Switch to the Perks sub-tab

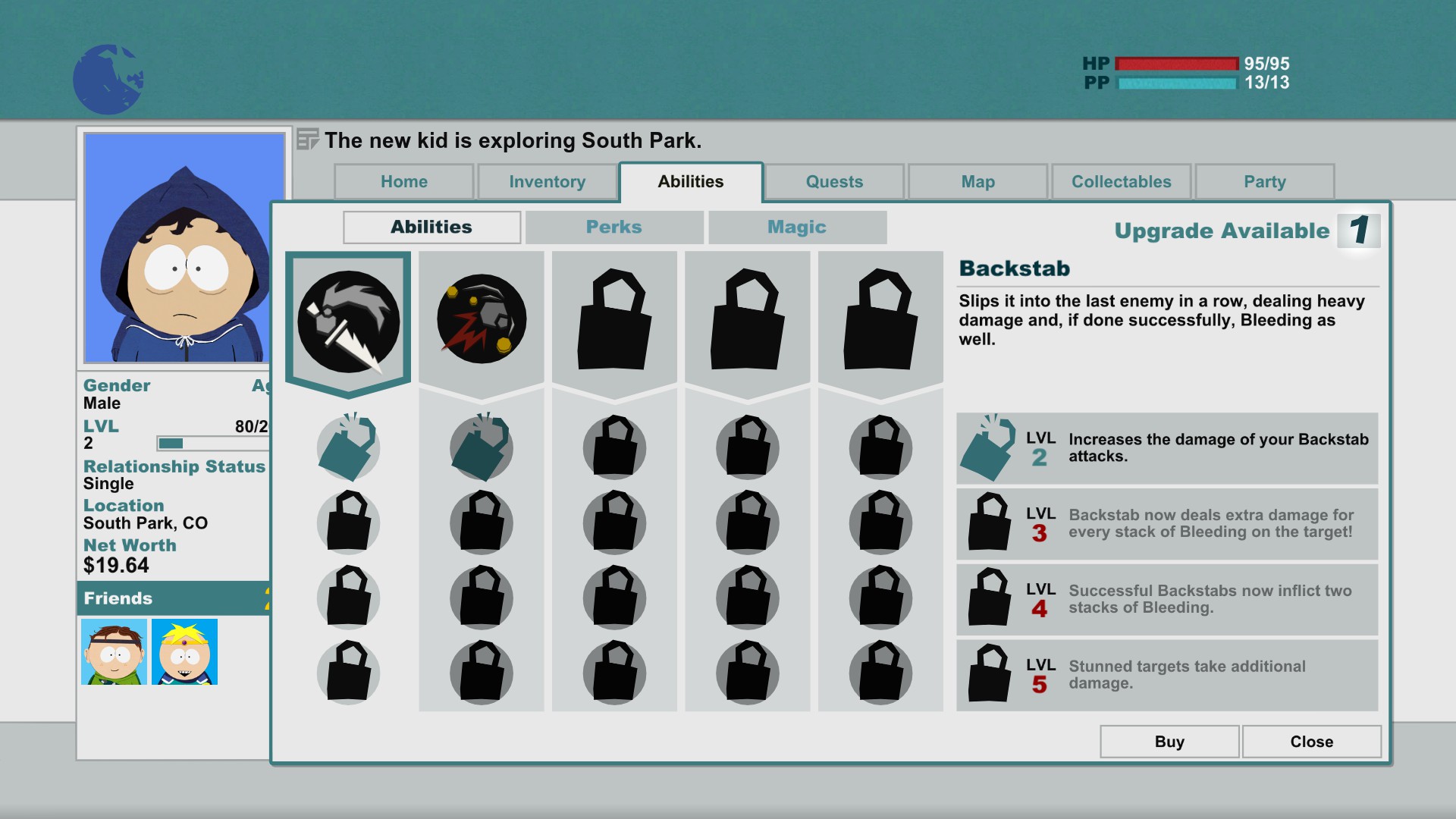click(614, 227)
